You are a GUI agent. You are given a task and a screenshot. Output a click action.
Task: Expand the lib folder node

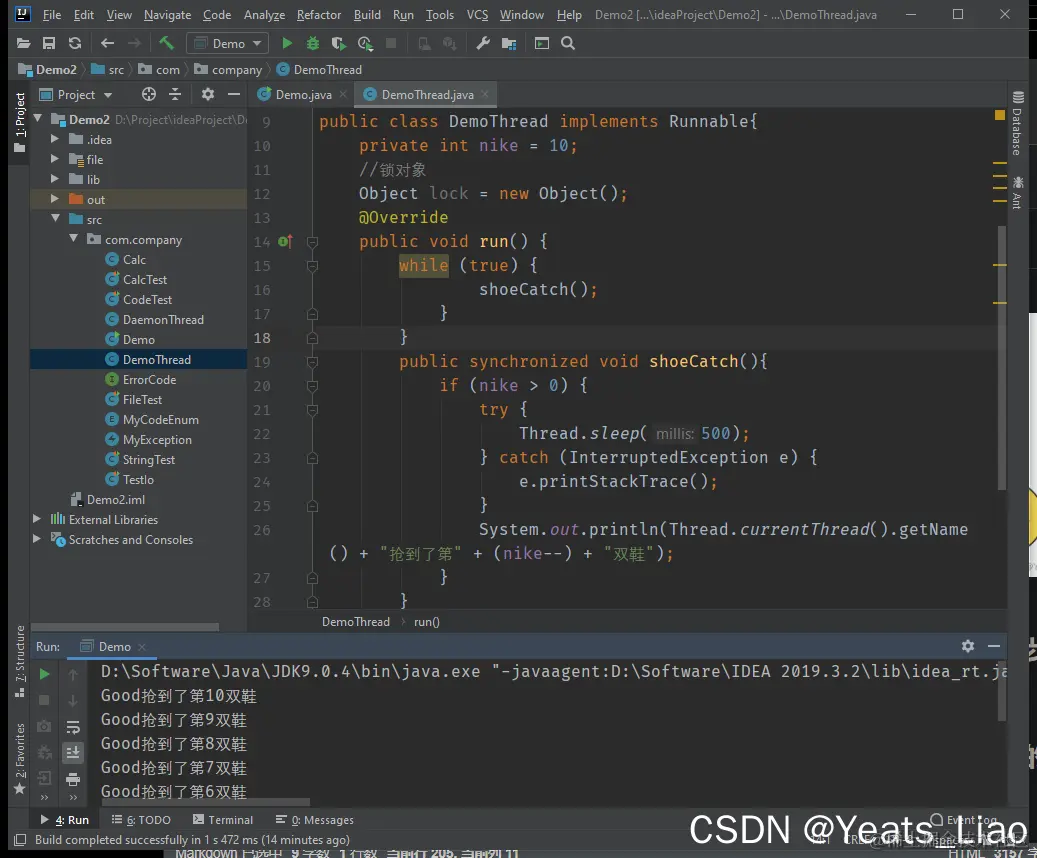coord(55,179)
